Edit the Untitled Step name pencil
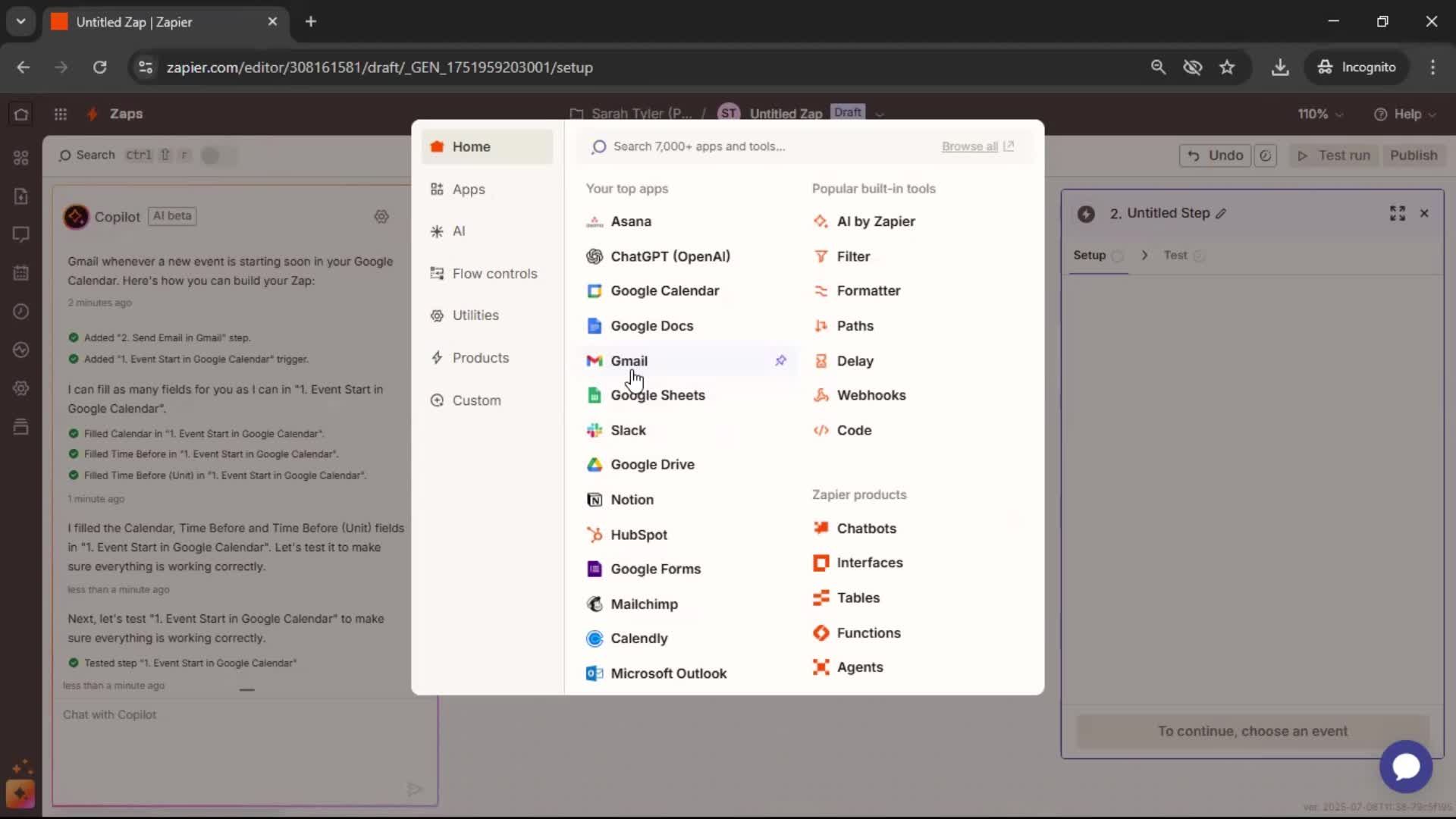Image resolution: width=1456 pixels, height=819 pixels. pos(1221,214)
